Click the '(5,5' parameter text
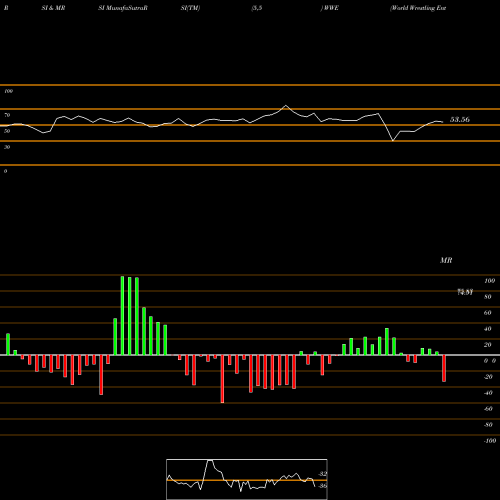Screen dimensions: 500x500 [x=257, y=8]
